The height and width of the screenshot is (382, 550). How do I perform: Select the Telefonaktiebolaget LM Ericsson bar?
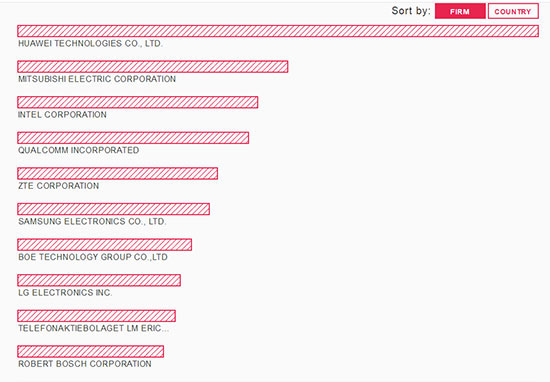[x=96, y=316]
